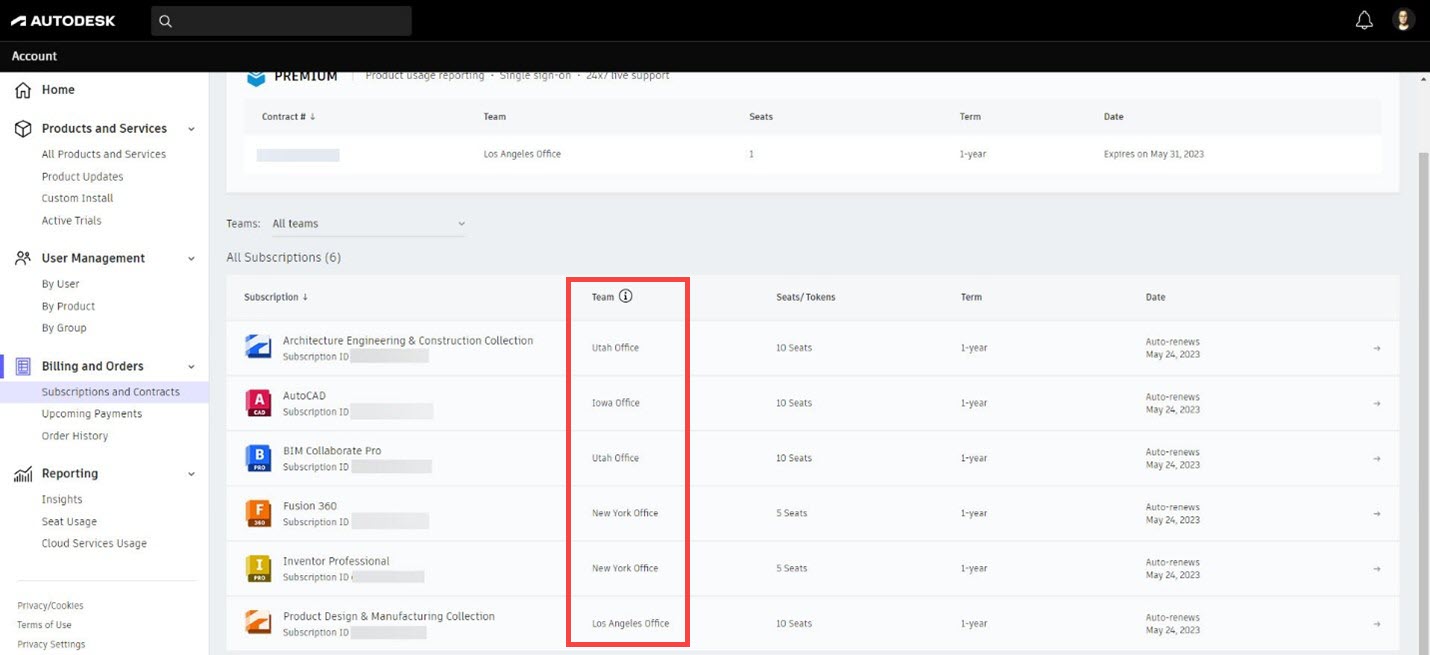Open Product Updates page
Screen dimensions: 1430x655
pos(83,176)
